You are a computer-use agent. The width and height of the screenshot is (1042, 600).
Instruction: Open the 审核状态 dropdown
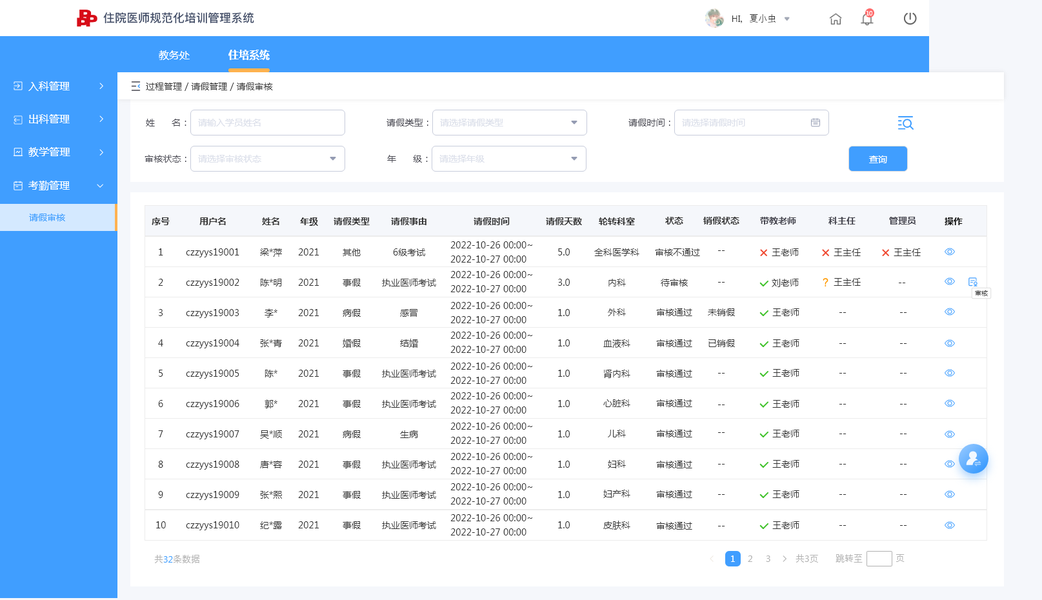point(268,159)
